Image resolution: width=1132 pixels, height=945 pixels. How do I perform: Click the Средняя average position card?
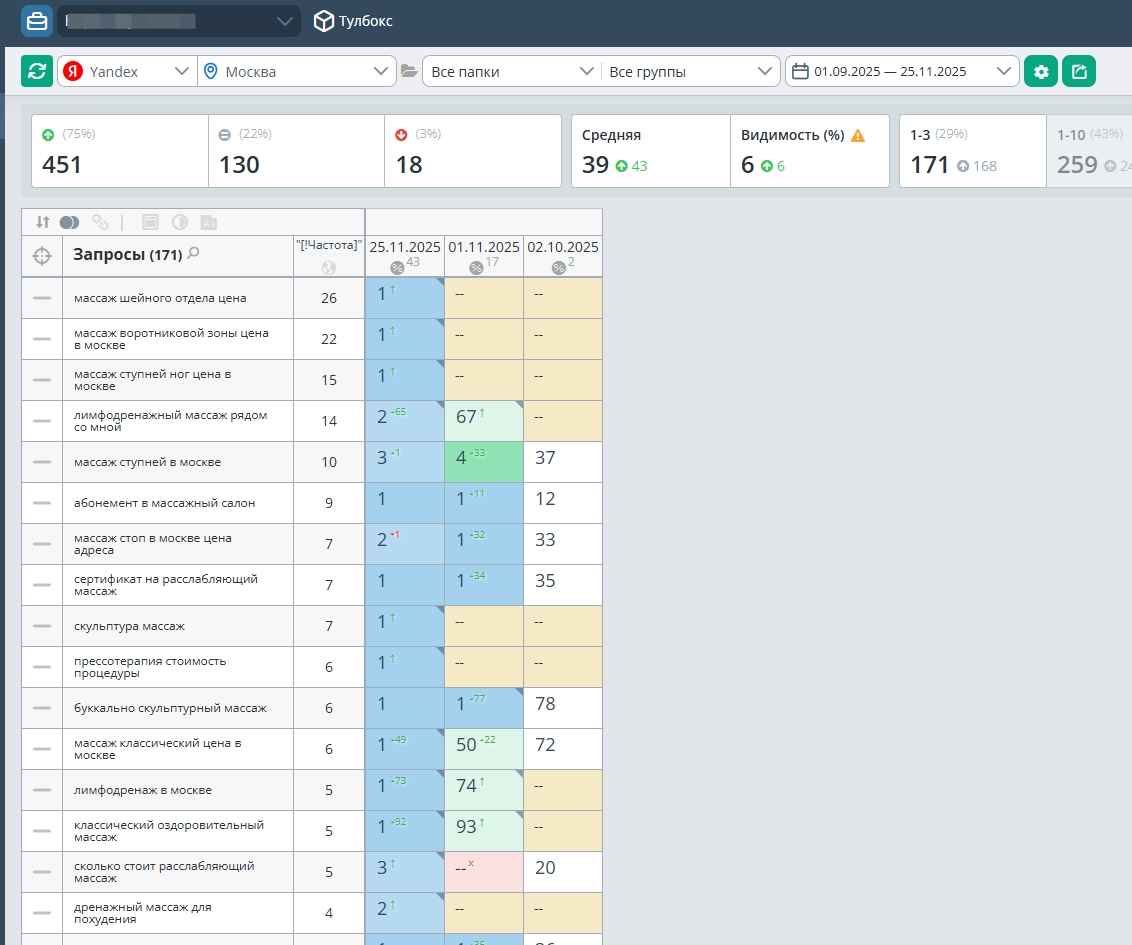[650, 151]
